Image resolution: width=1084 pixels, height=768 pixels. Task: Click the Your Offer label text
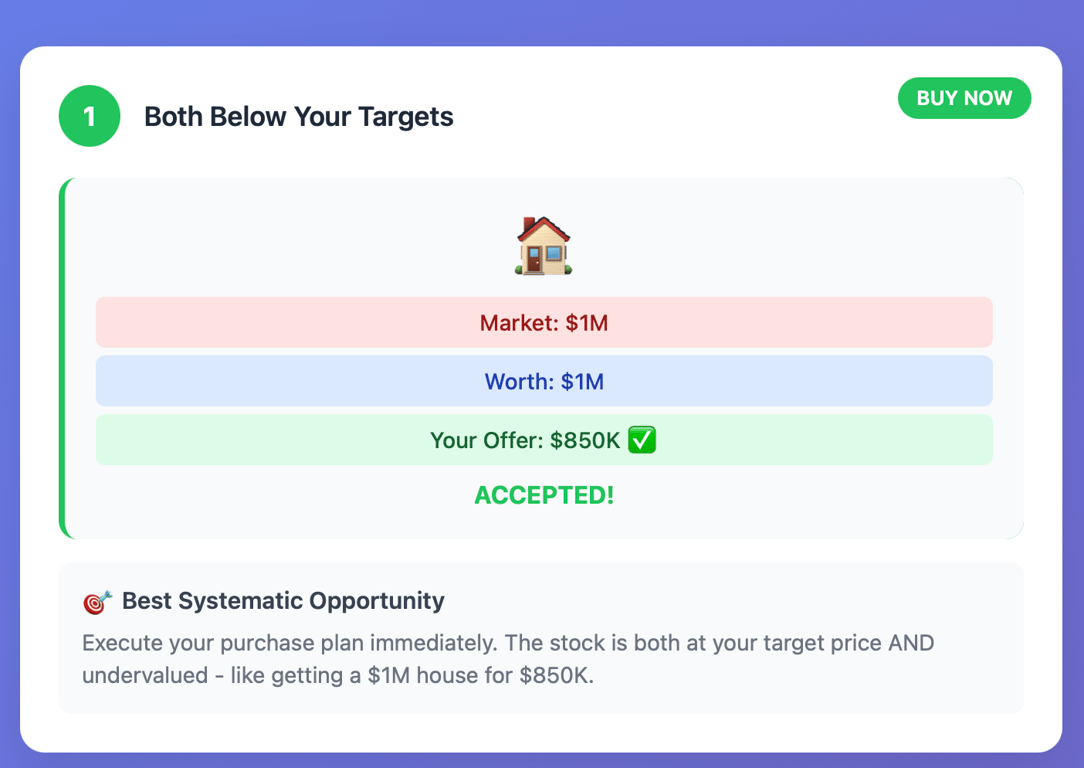coord(484,440)
